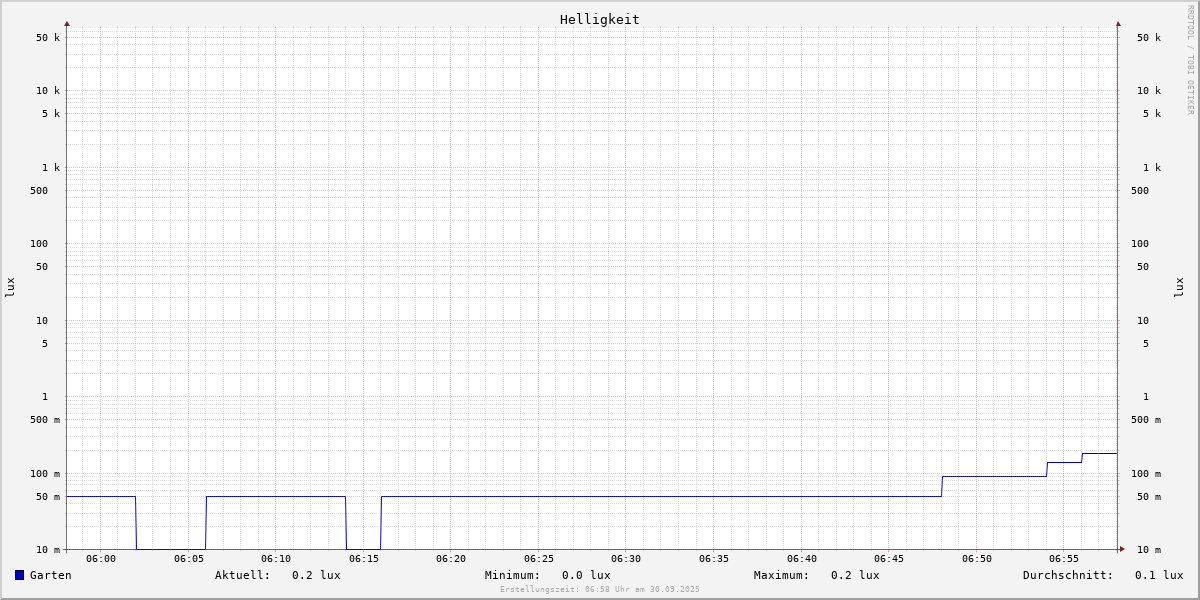Click the 06:00 time axis label
The image size is (1200, 600).
(101, 559)
